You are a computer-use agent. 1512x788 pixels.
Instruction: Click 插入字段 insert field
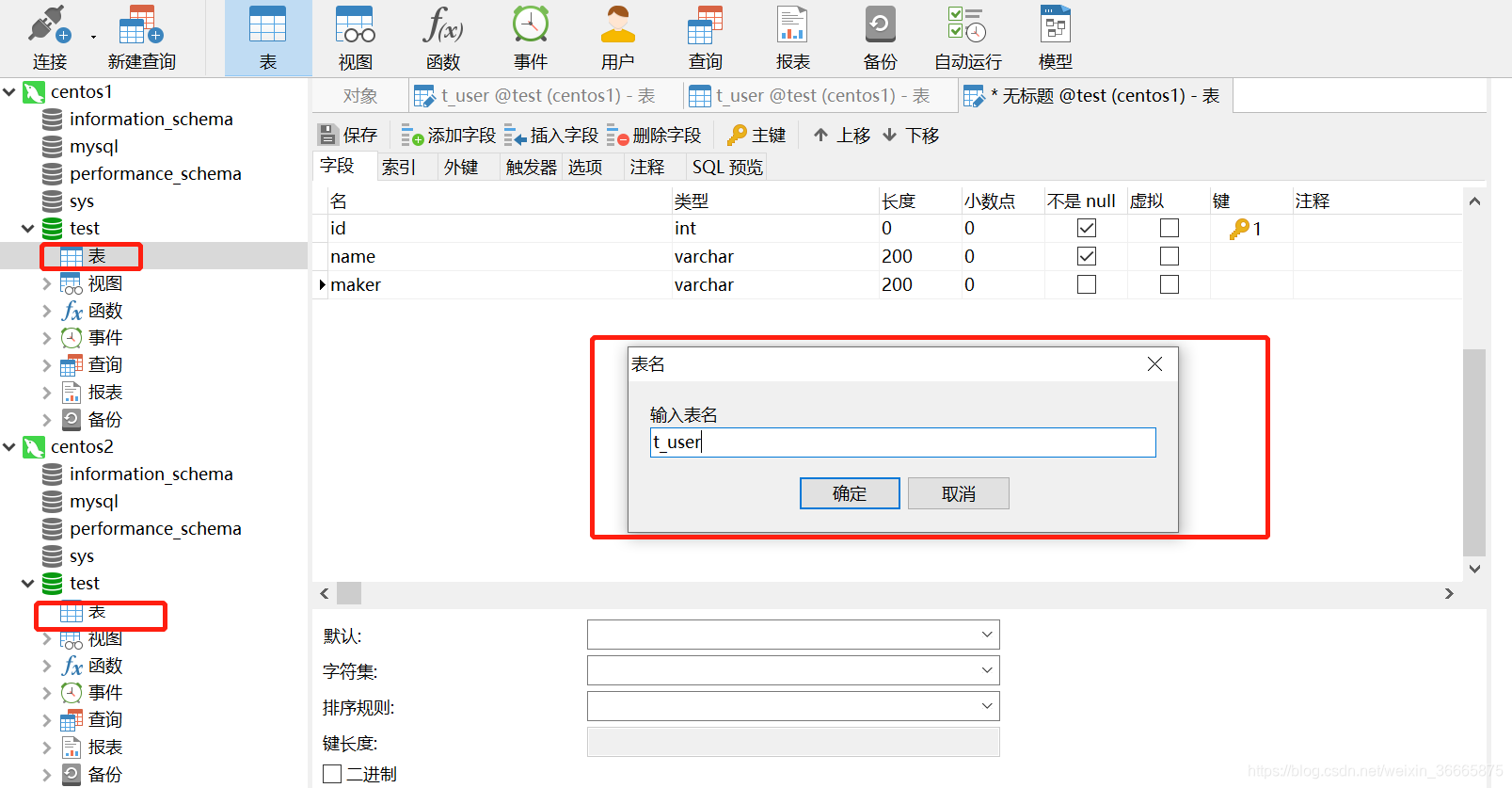551,136
